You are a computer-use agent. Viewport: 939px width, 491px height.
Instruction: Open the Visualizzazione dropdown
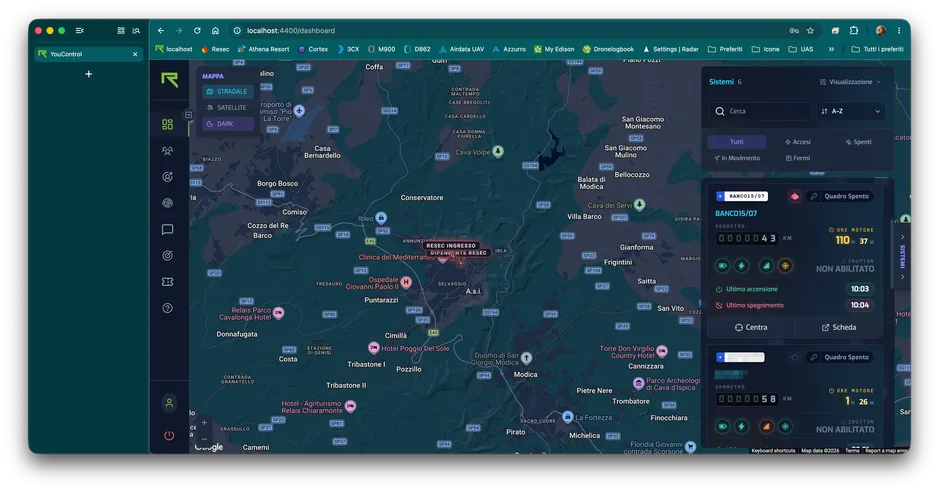(x=850, y=82)
